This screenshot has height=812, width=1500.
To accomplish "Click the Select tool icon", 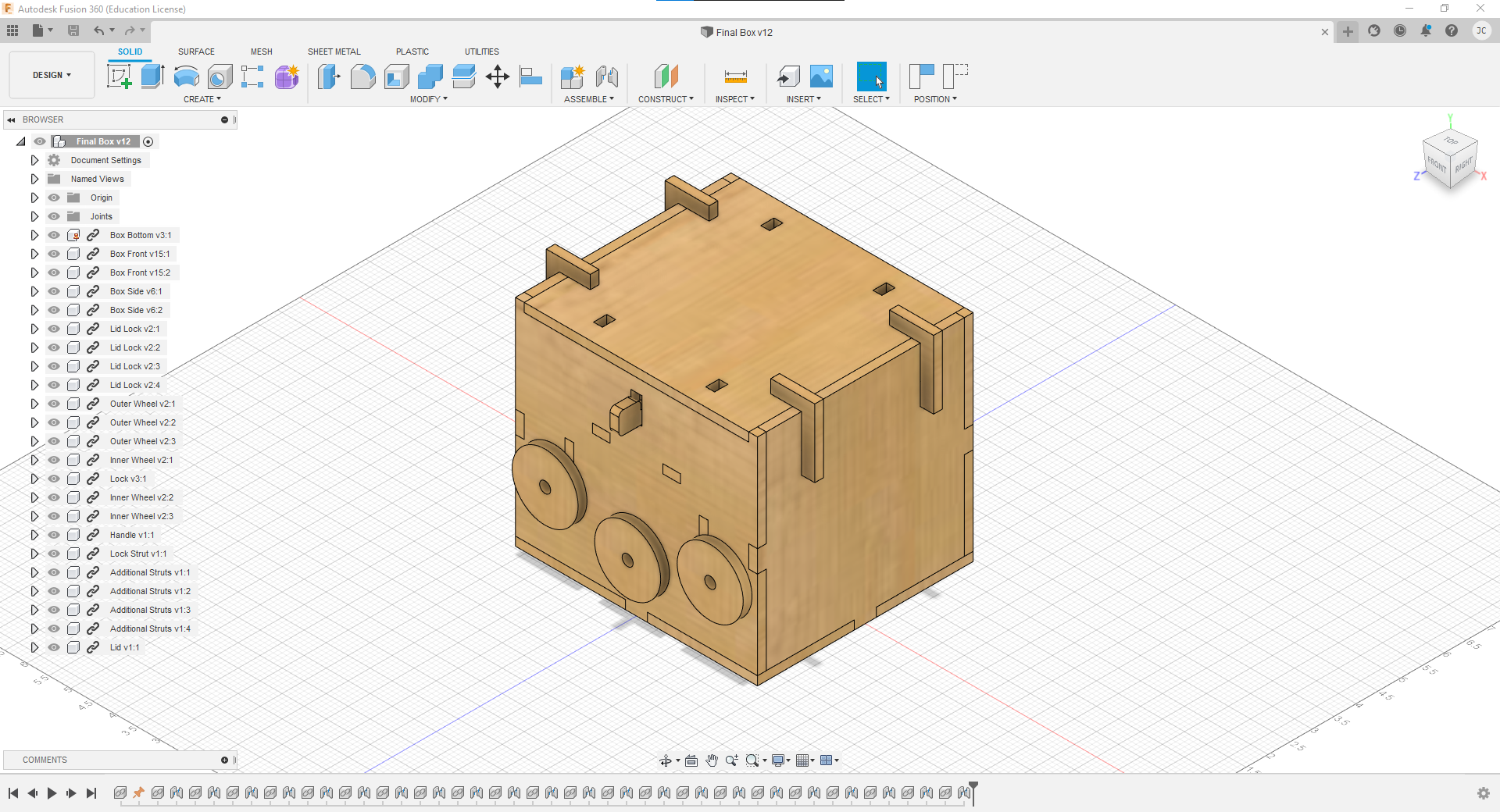I will point(872,77).
